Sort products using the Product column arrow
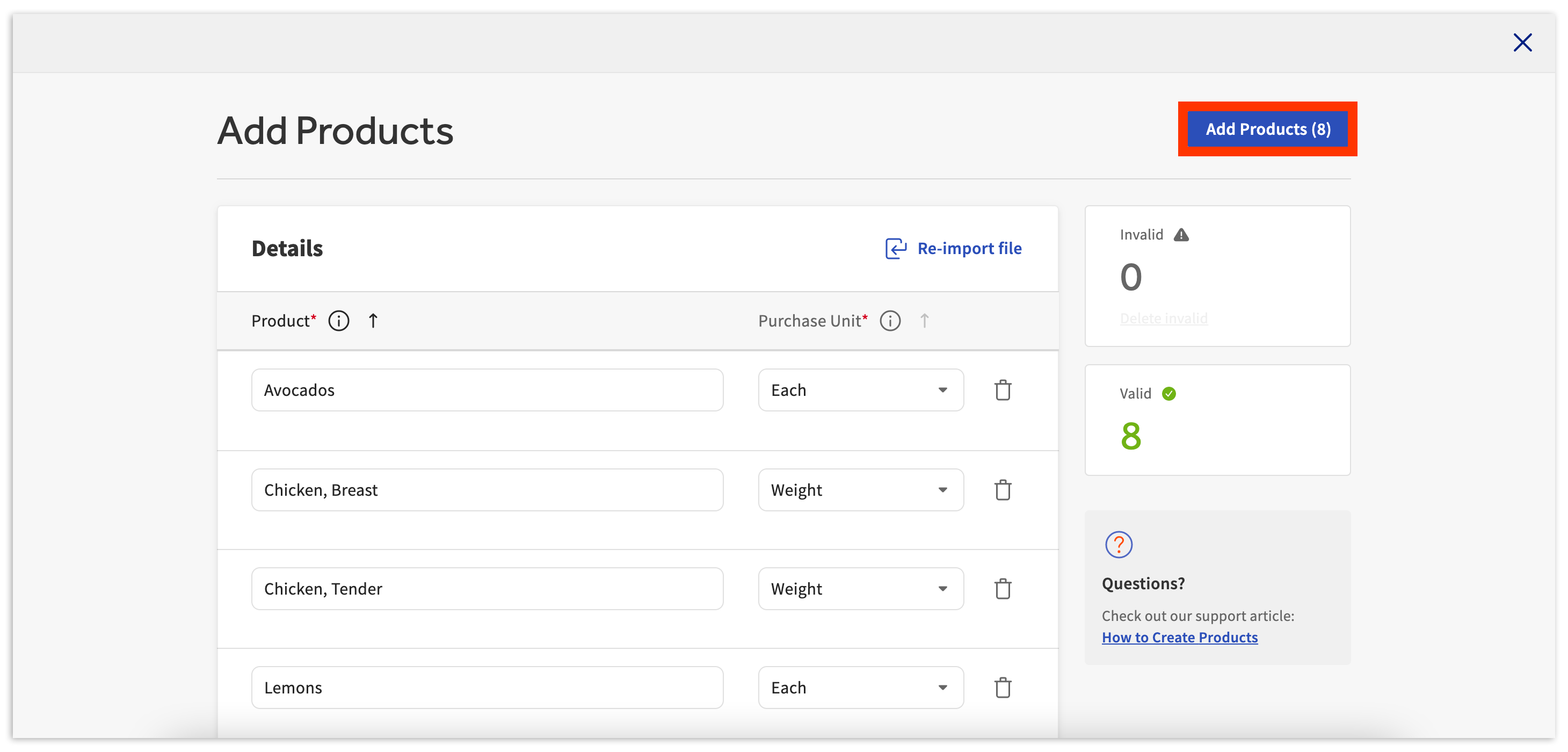1568x752 pixels. (x=373, y=320)
